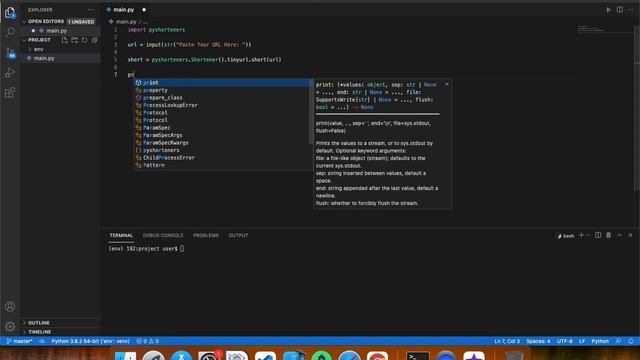Image resolution: width=640 pixels, height=360 pixels.
Task: Maximize the terminal panel size
Action: (620, 235)
